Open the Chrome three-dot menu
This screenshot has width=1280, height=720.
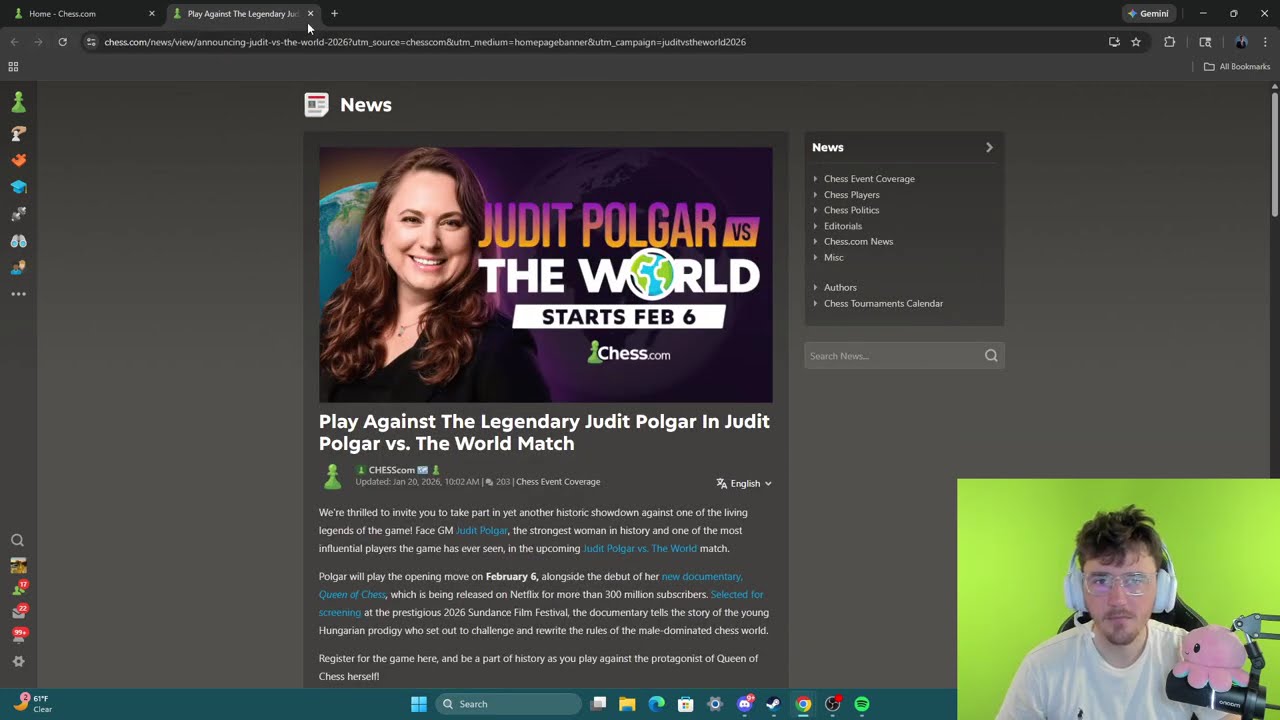(1265, 42)
